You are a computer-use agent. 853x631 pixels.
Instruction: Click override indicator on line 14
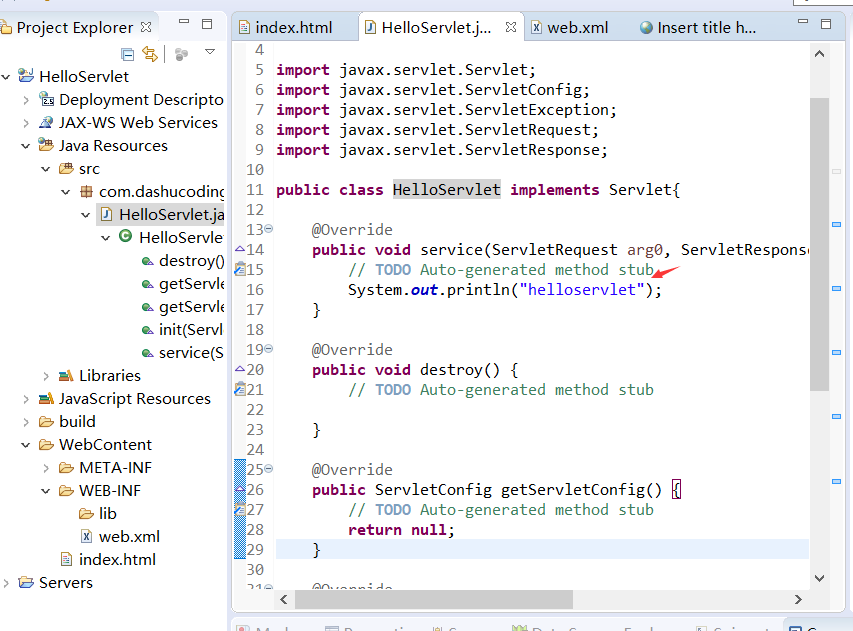[x=239, y=249]
